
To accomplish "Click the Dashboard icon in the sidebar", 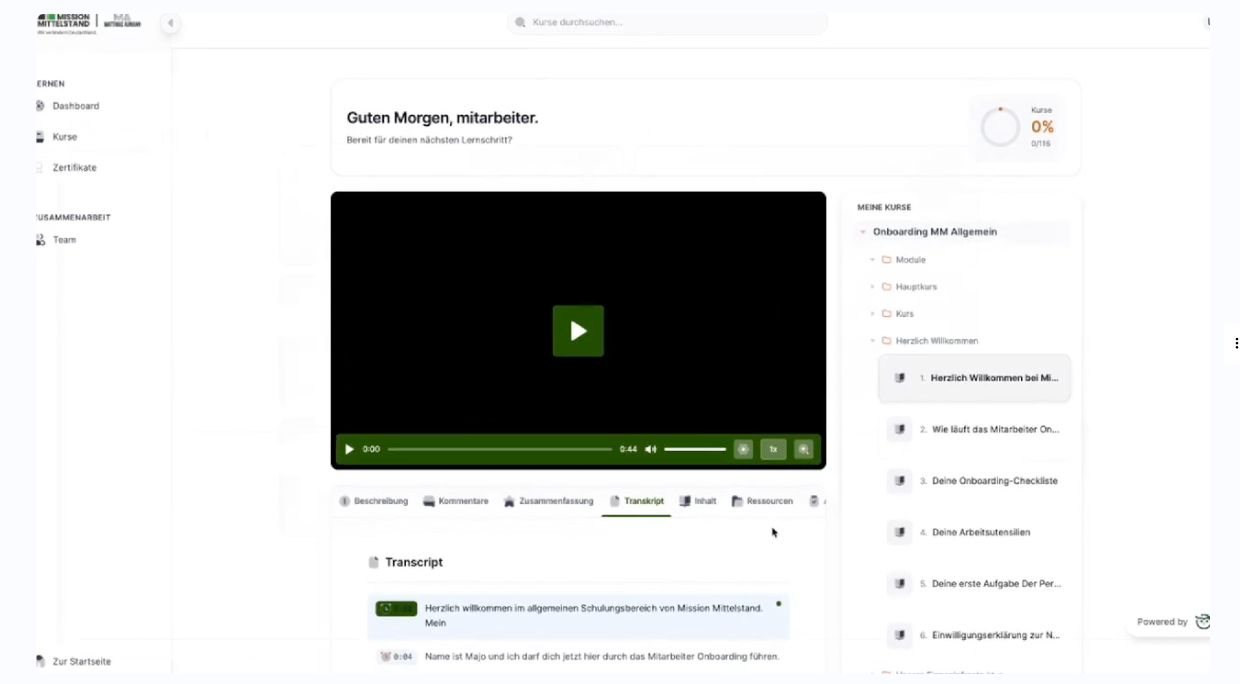I will (x=40, y=106).
